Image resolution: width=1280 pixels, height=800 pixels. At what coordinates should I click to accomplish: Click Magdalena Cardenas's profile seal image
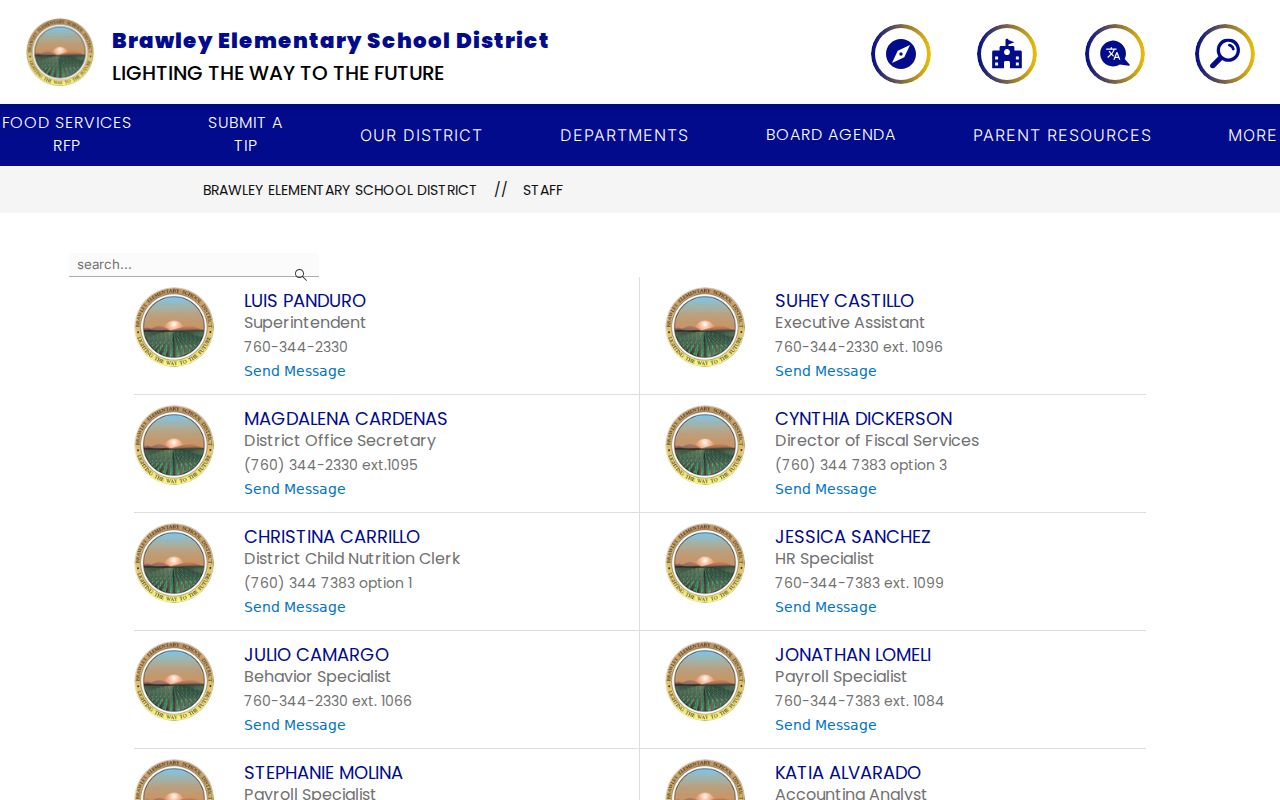tap(174, 446)
